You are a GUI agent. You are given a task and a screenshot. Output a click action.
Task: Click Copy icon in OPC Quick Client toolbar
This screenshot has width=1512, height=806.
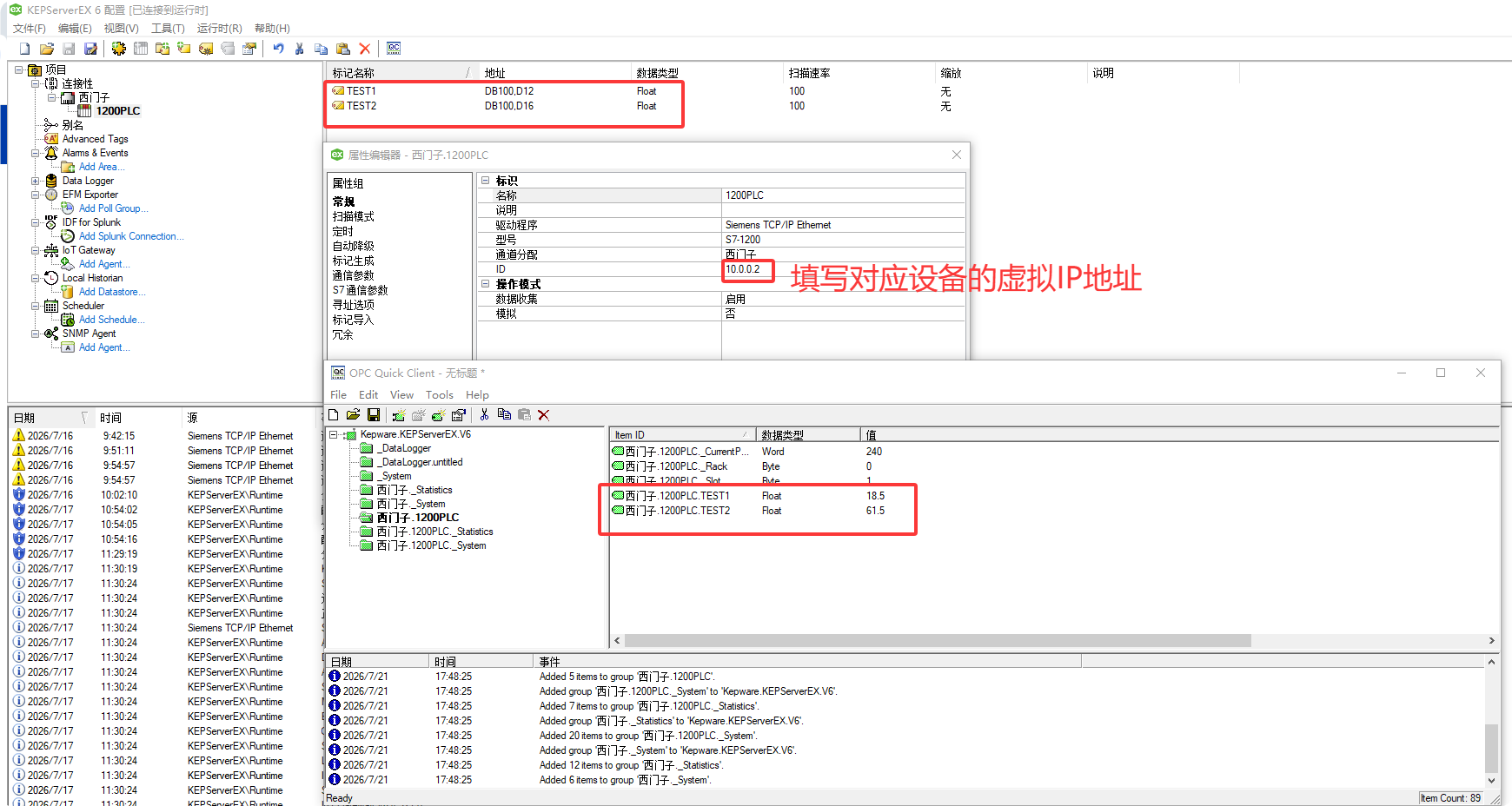[504, 415]
